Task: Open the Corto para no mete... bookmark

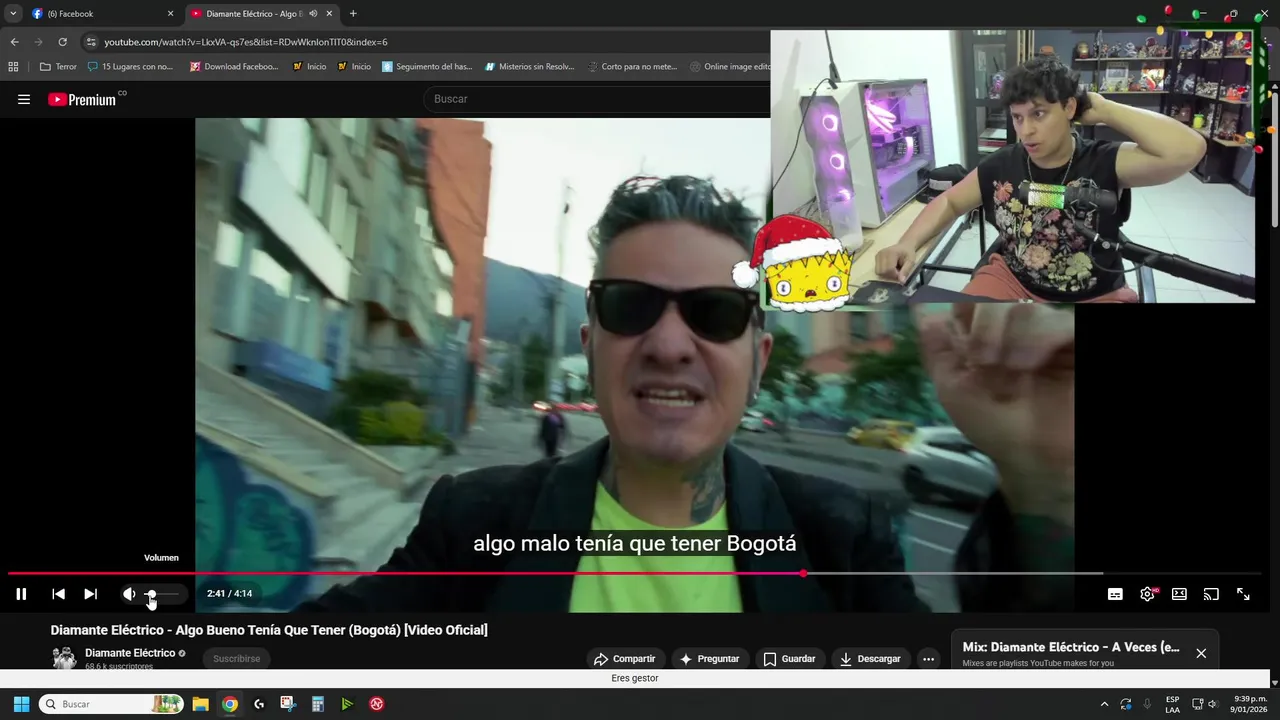Action: [632, 67]
